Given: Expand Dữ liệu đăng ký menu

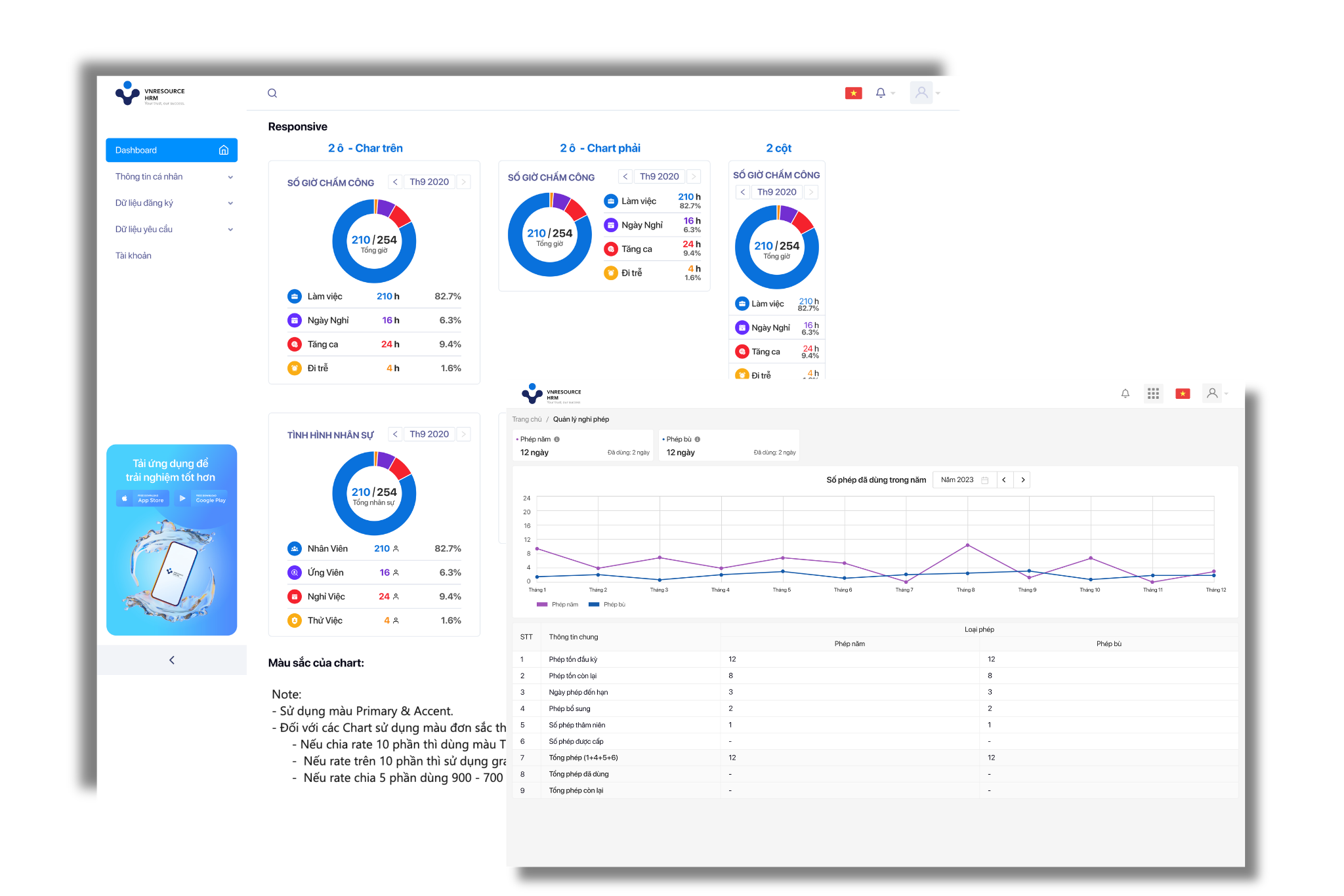Looking at the screenshot, I should click(x=171, y=203).
